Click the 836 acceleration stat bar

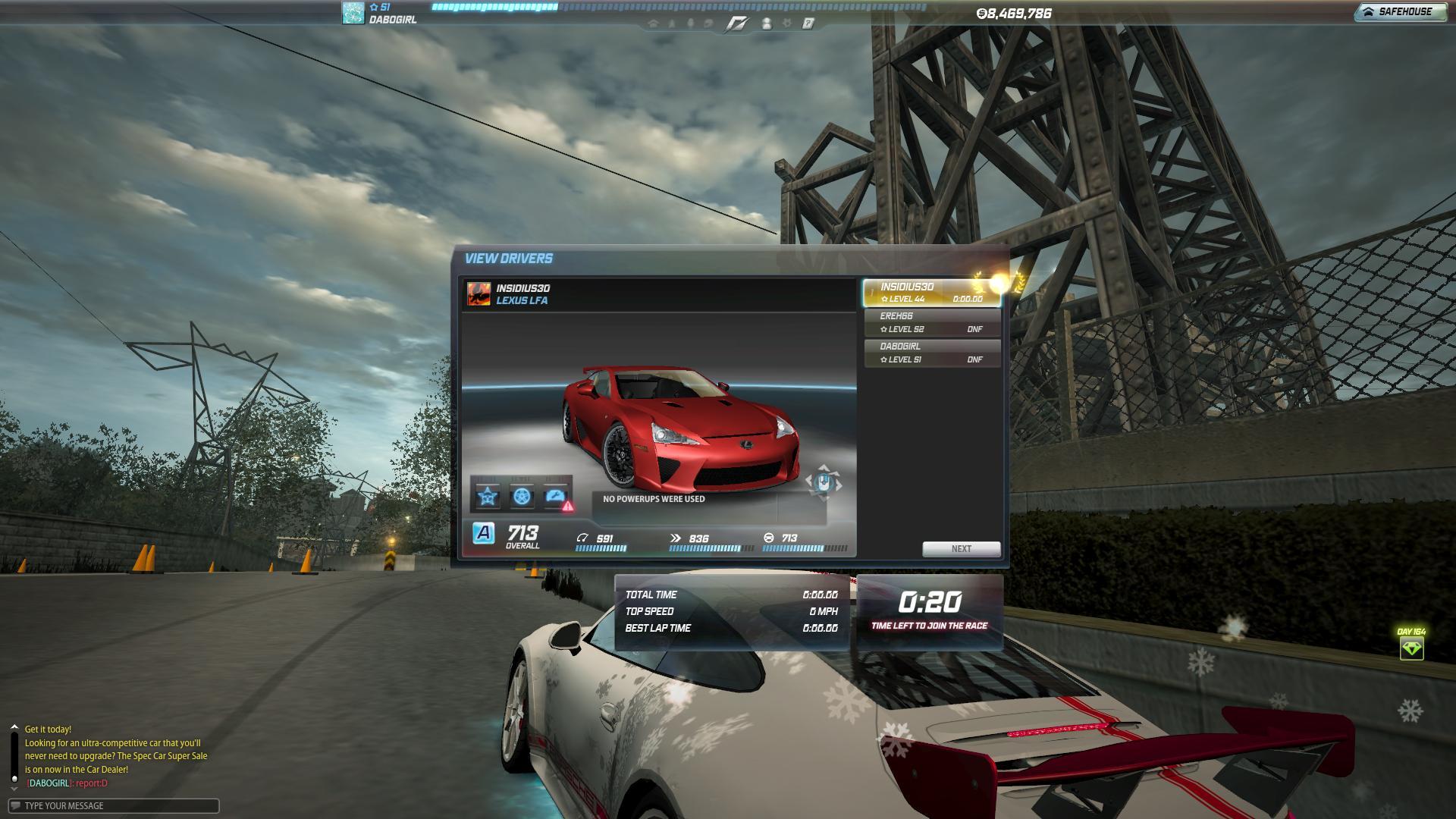click(x=712, y=548)
